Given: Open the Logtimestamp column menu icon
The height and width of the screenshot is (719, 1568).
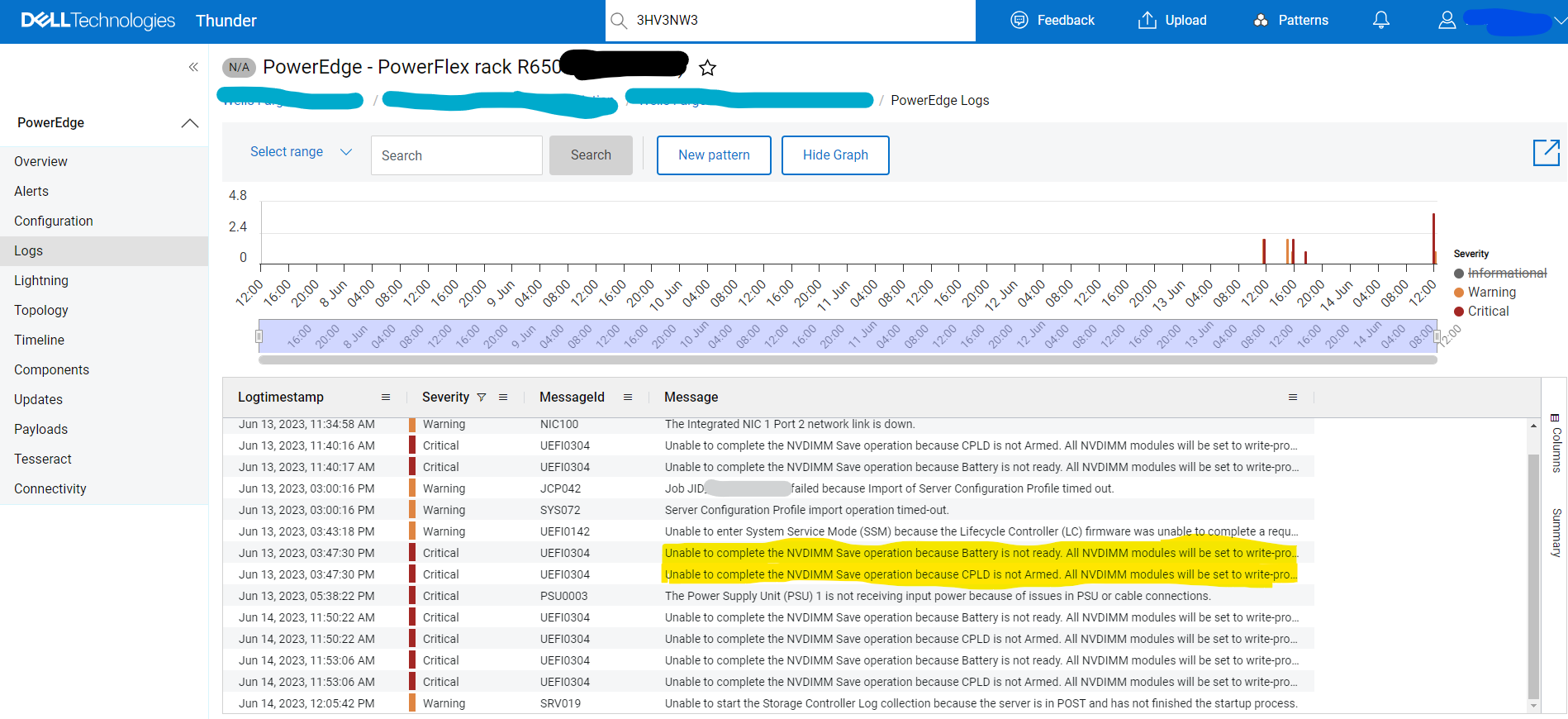Looking at the screenshot, I should [x=386, y=398].
